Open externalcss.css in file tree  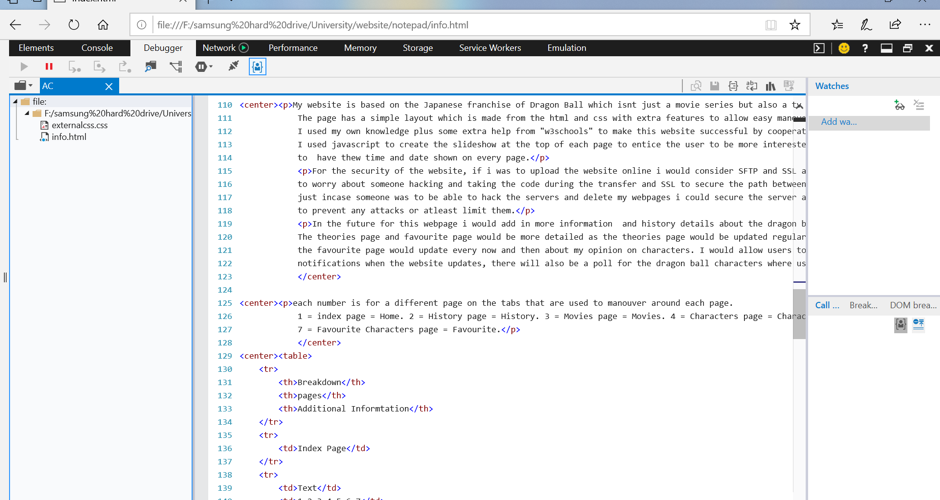[79, 125]
